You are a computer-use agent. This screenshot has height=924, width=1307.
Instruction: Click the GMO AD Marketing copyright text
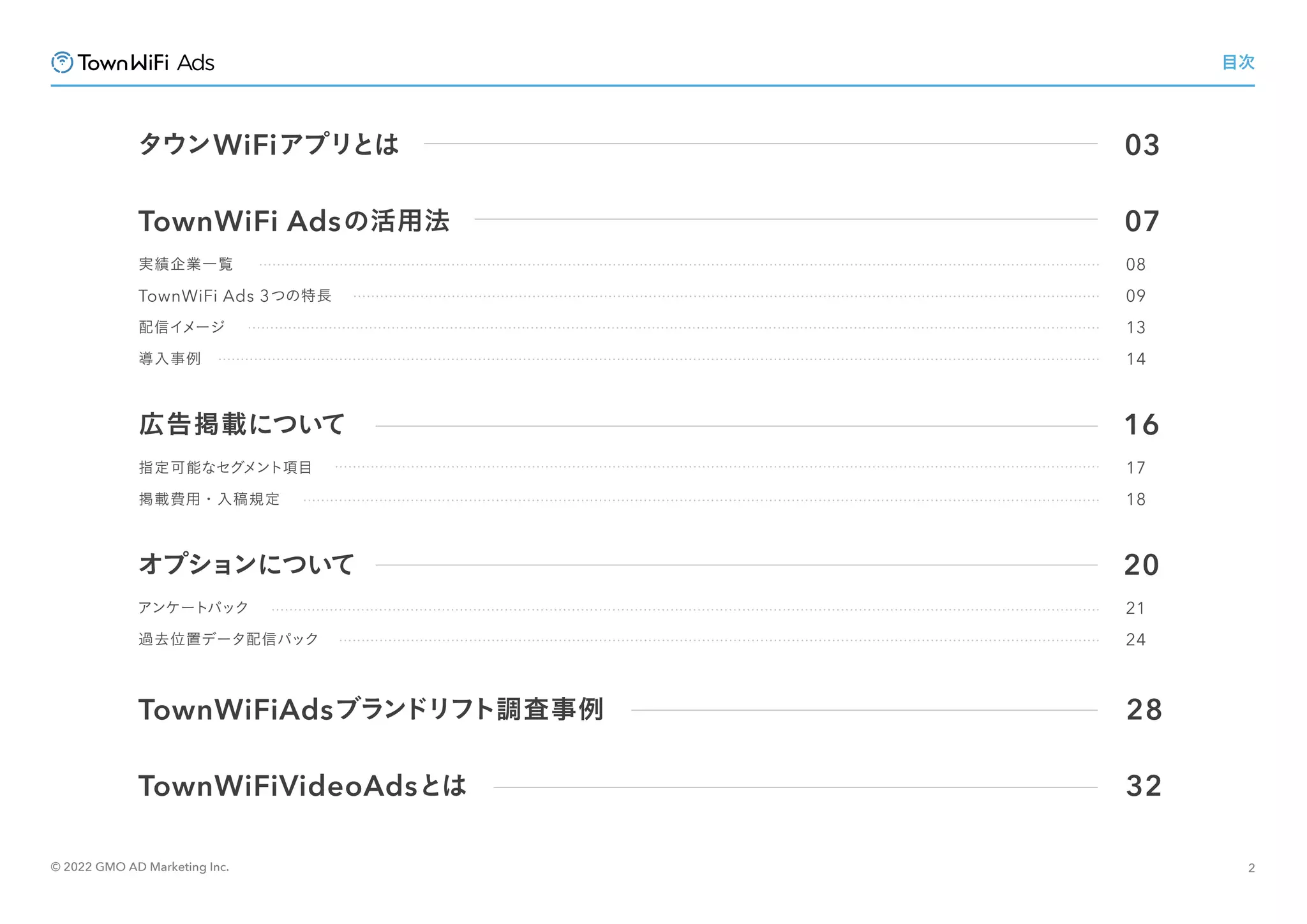tap(140, 867)
